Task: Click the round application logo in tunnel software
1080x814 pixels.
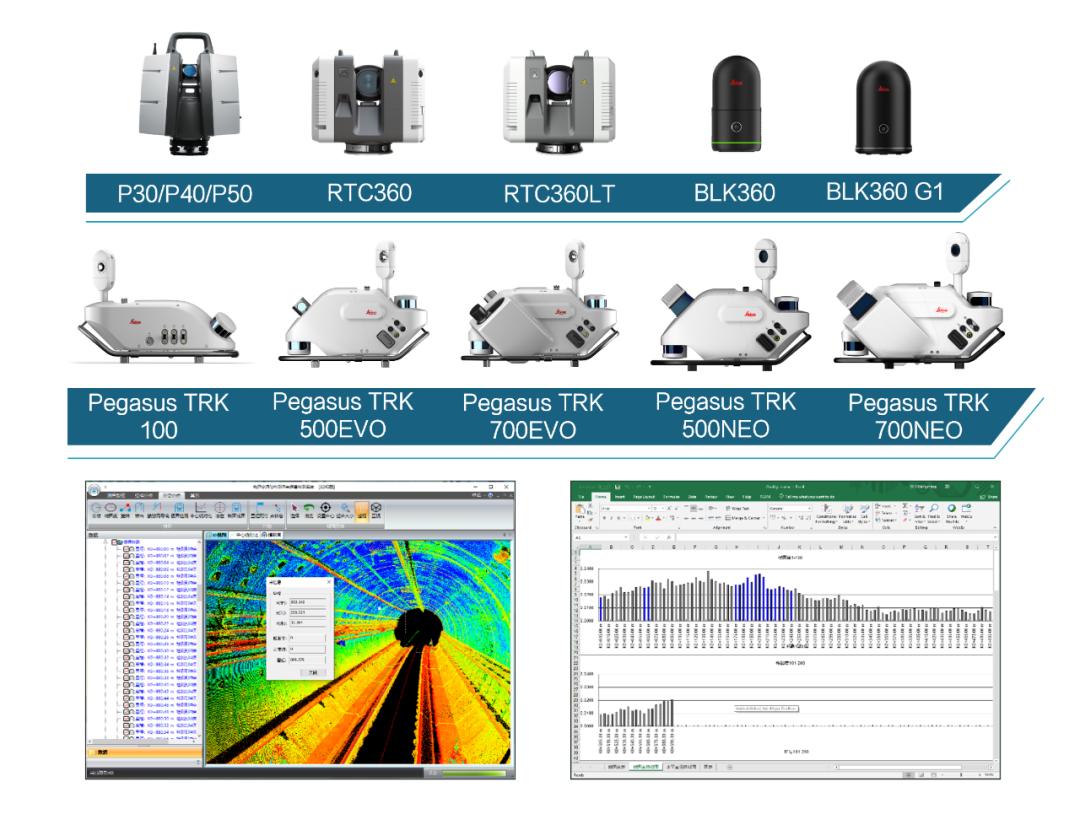Action: tap(94, 490)
